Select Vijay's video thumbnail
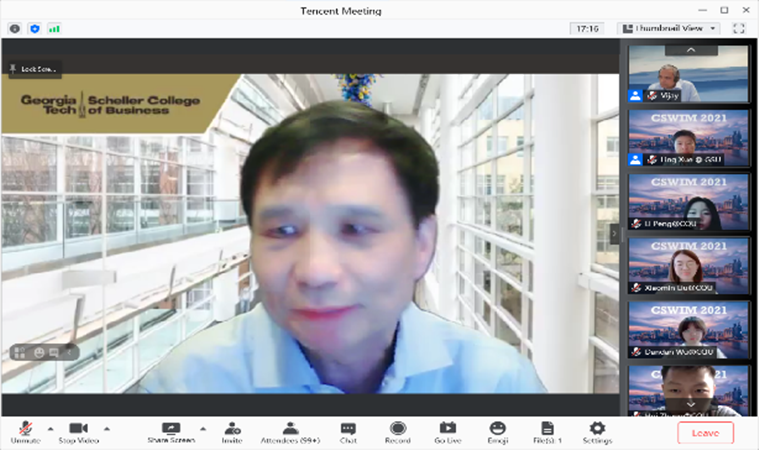Screen dimensions: 759x450 (x=688, y=74)
